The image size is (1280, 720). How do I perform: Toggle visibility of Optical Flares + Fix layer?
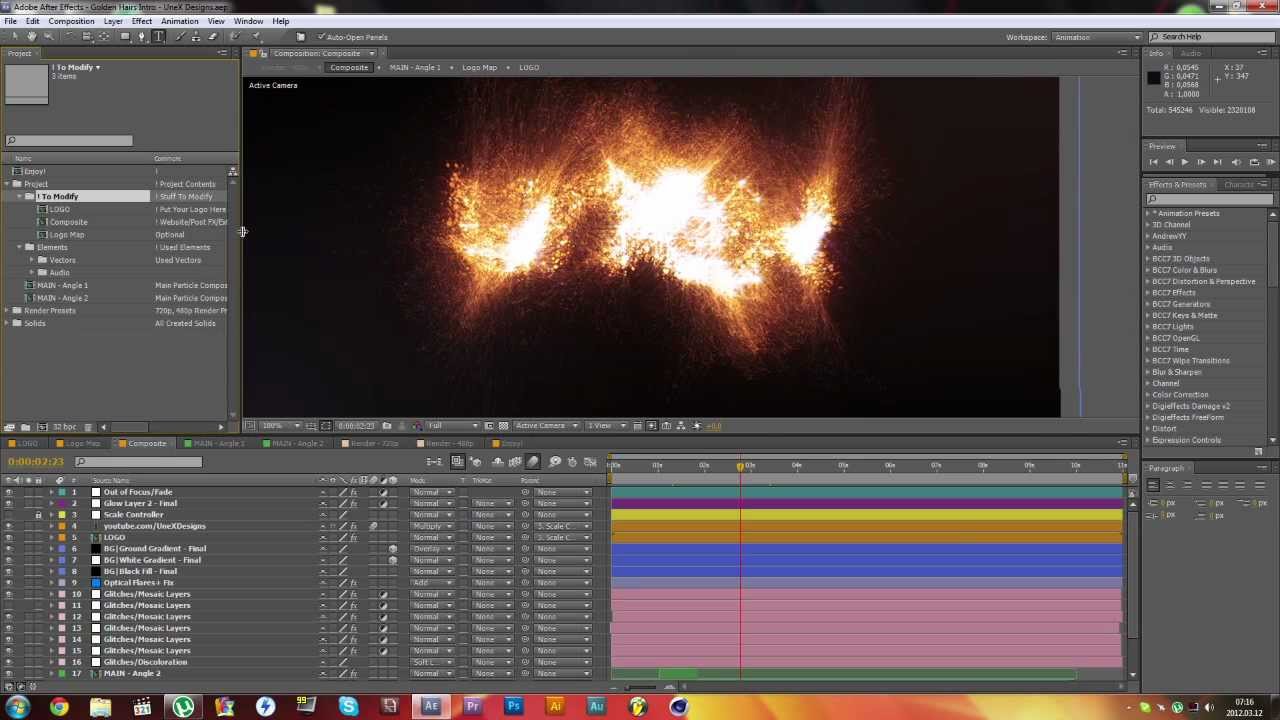[x=9, y=583]
